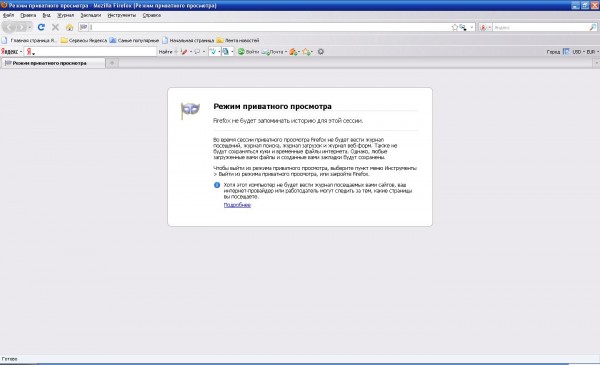Expand the Яндекс logo dropdown arrow
This screenshot has width=600, height=365.
coord(21,52)
